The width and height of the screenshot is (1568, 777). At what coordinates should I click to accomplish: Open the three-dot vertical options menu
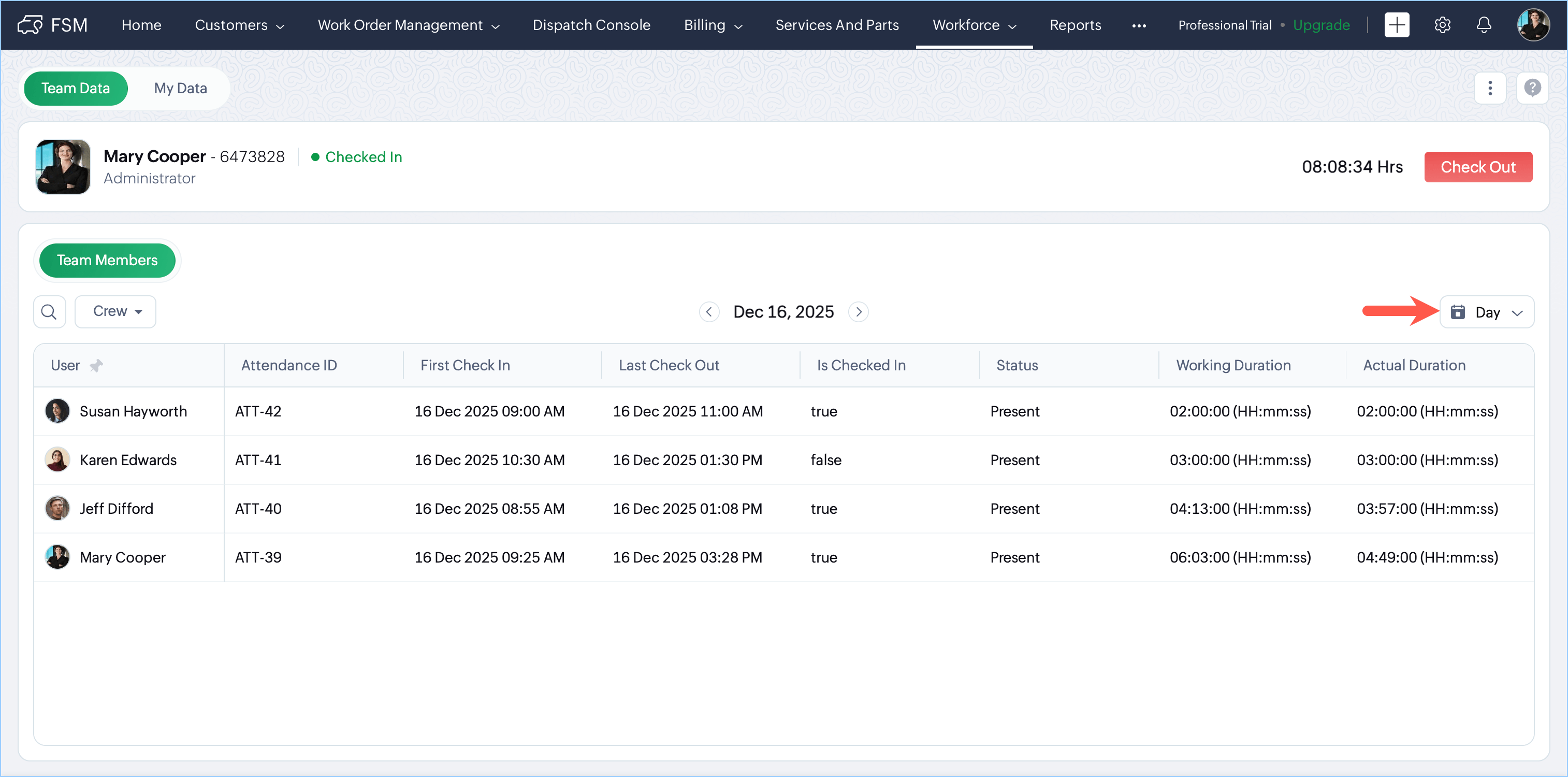[1489, 88]
